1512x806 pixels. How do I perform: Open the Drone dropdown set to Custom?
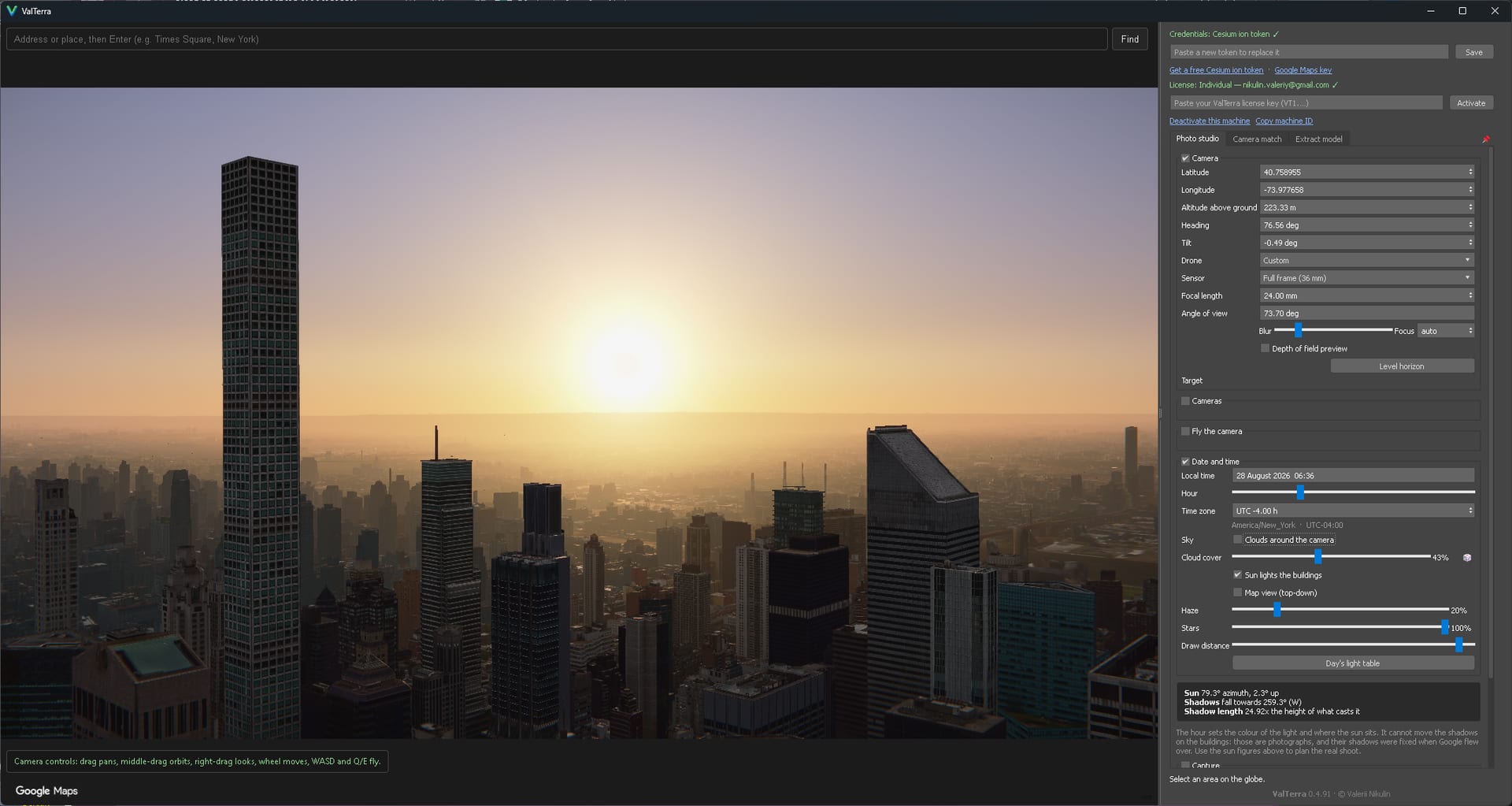click(1367, 261)
